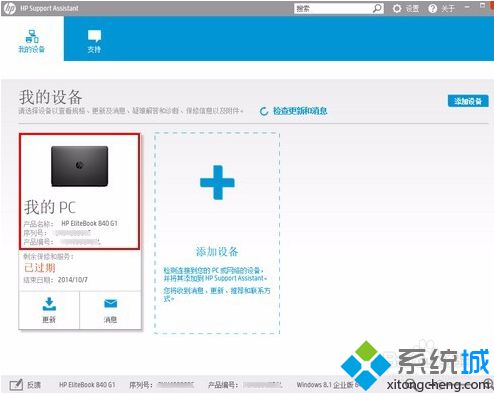The height and width of the screenshot is (395, 494).
Task: Click the 反馈 feedback icon in status bar
Action: tap(16, 385)
